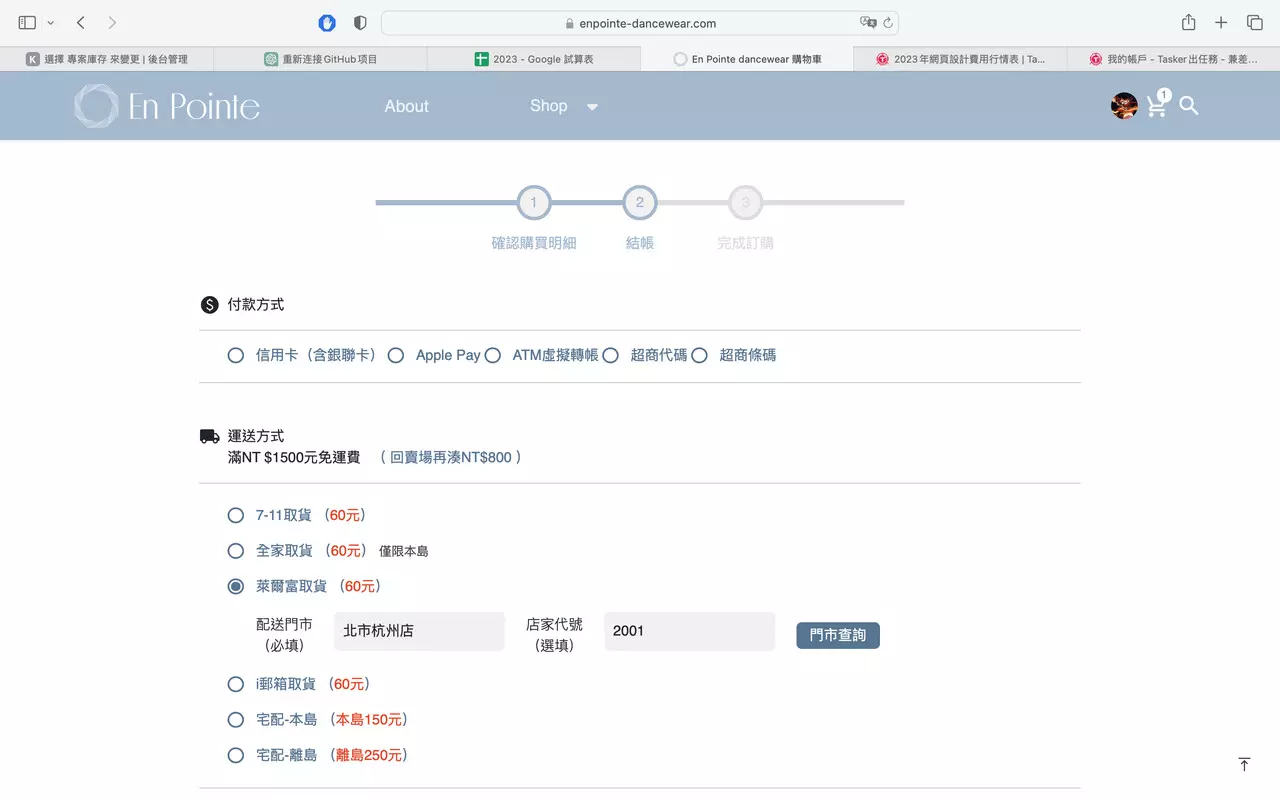Select the Apple Pay payment option
This screenshot has height=800, width=1280.
coord(395,355)
